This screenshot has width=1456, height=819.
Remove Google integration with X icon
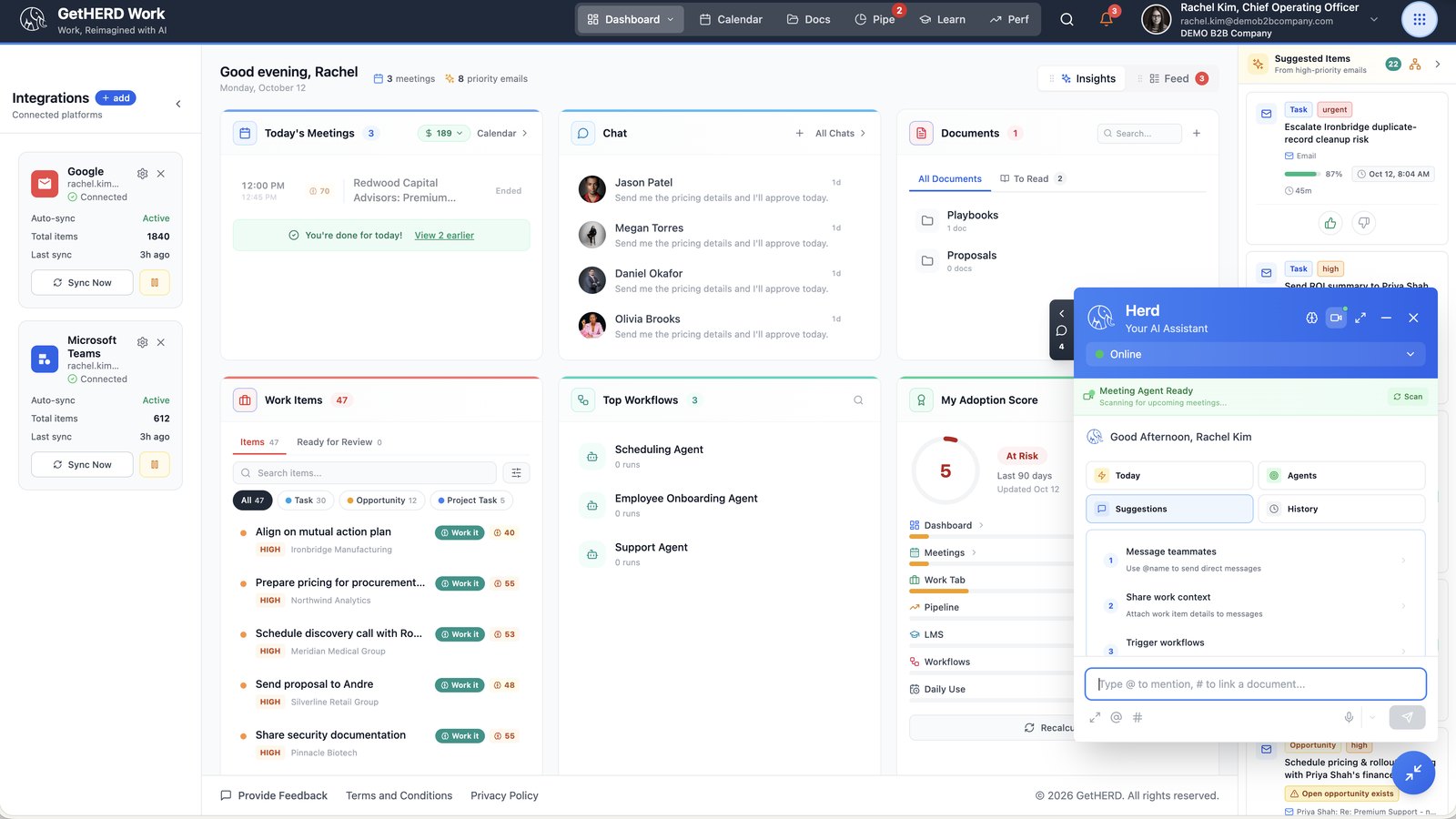[161, 173]
